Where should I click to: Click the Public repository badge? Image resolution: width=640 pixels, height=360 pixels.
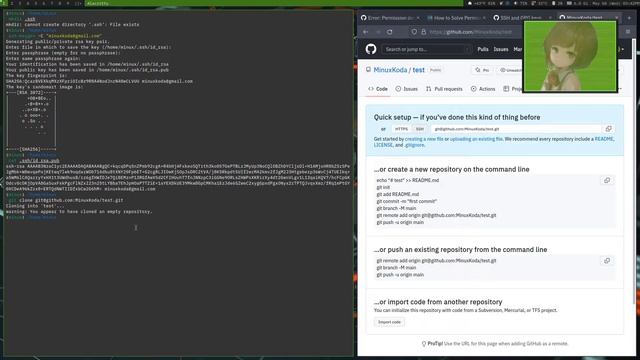436,70
